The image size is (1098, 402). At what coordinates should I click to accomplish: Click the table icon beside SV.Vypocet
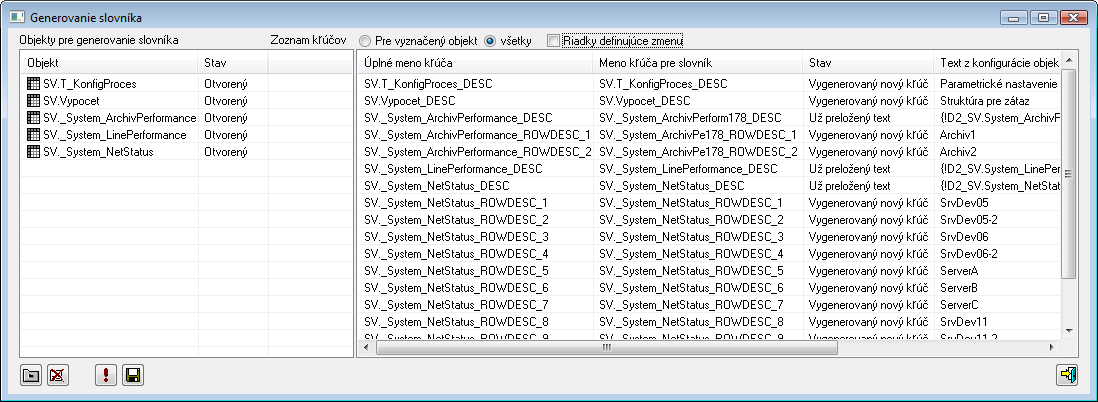[x=34, y=101]
